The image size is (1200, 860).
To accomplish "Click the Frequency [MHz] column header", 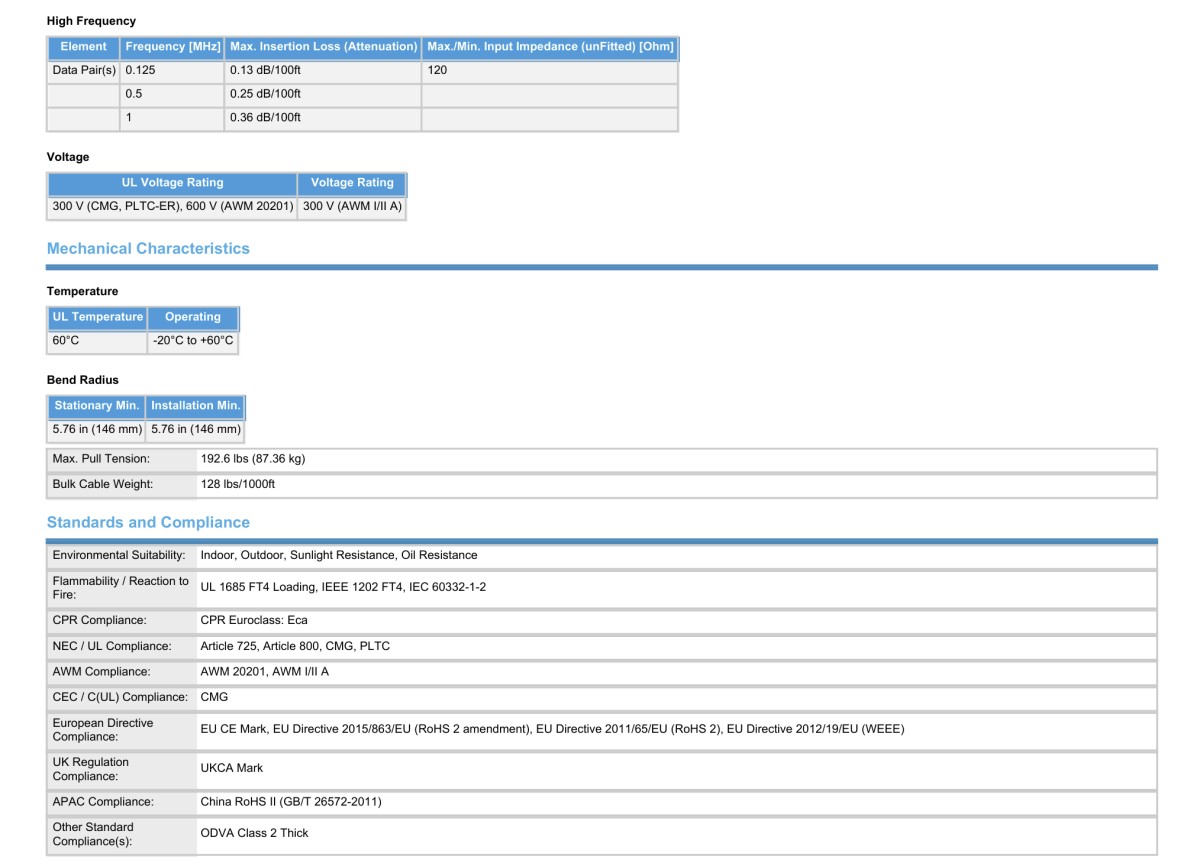I will [x=172, y=47].
